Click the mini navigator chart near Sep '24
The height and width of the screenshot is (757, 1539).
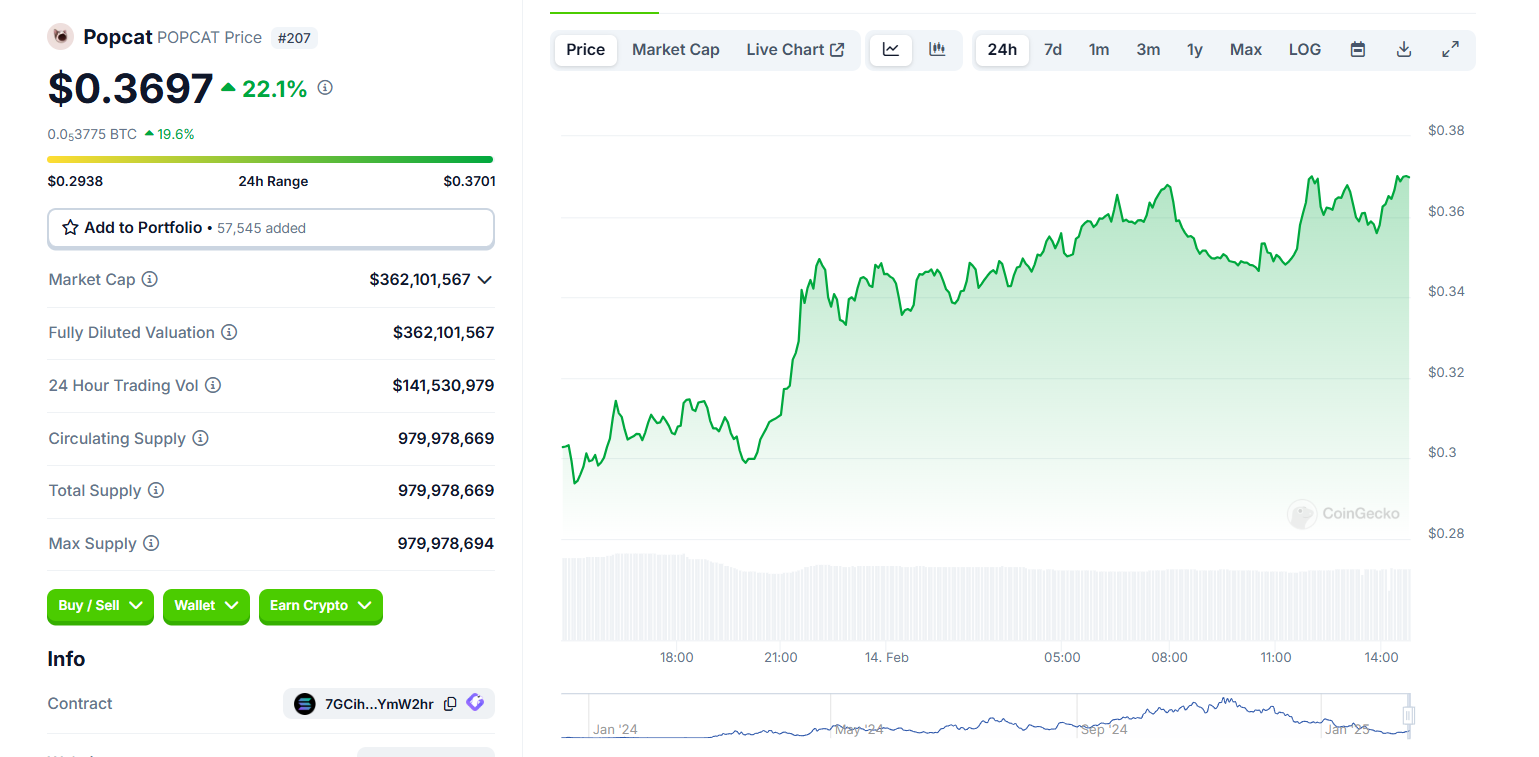click(x=1104, y=716)
